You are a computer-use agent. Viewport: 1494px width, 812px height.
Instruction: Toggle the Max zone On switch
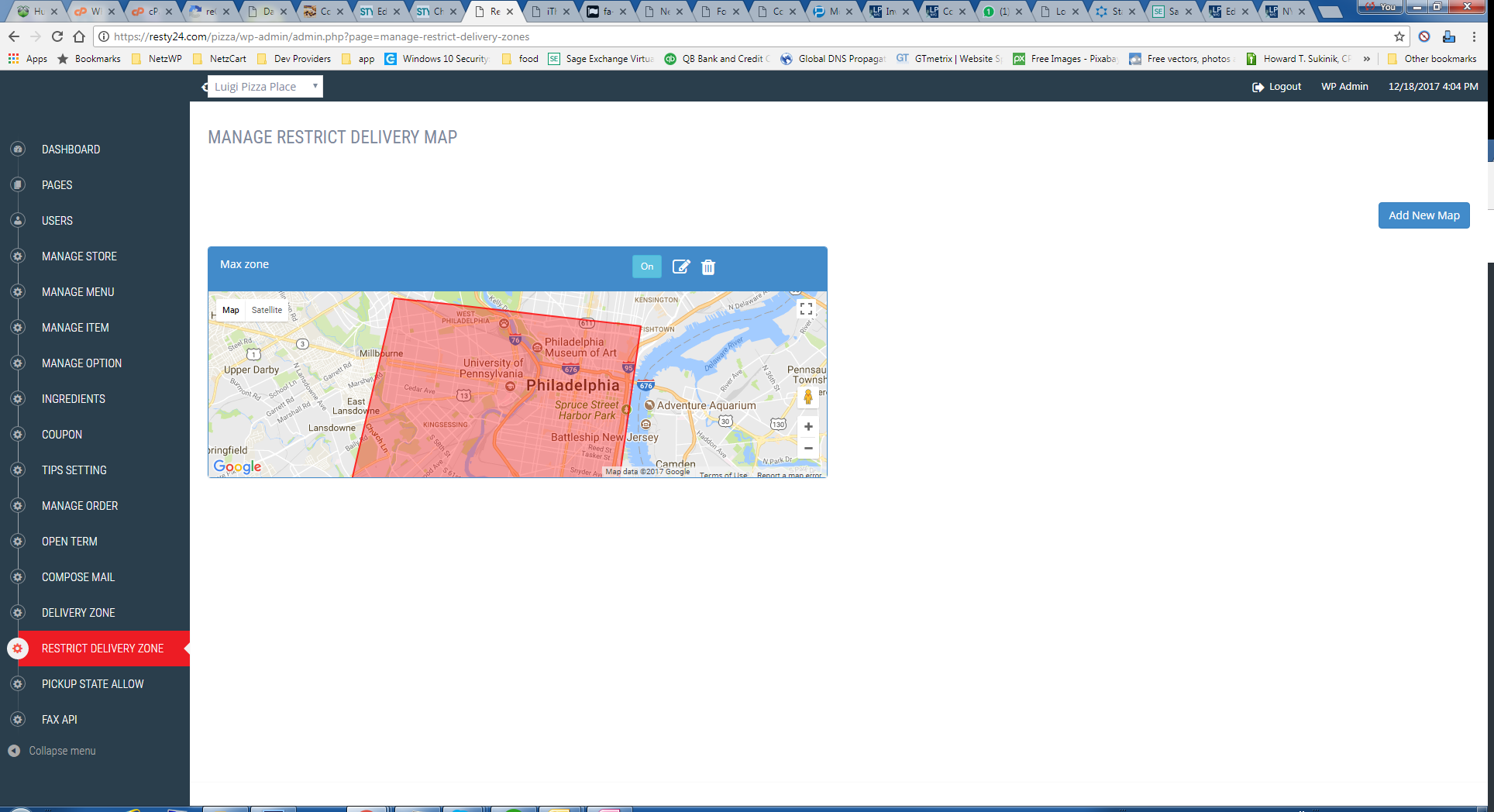[x=647, y=267]
